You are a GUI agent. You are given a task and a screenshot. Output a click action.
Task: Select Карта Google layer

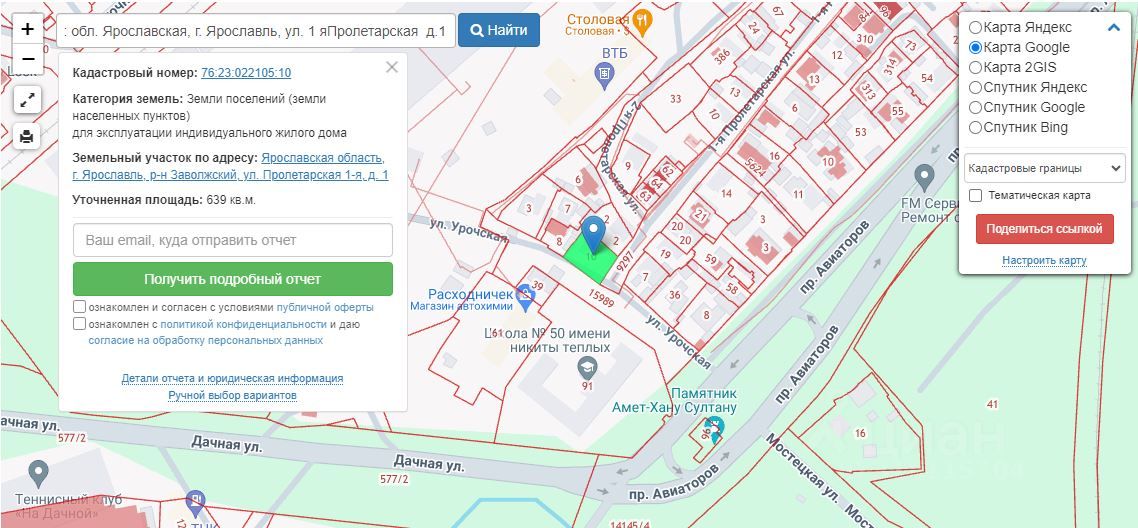[x=975, y=47]
